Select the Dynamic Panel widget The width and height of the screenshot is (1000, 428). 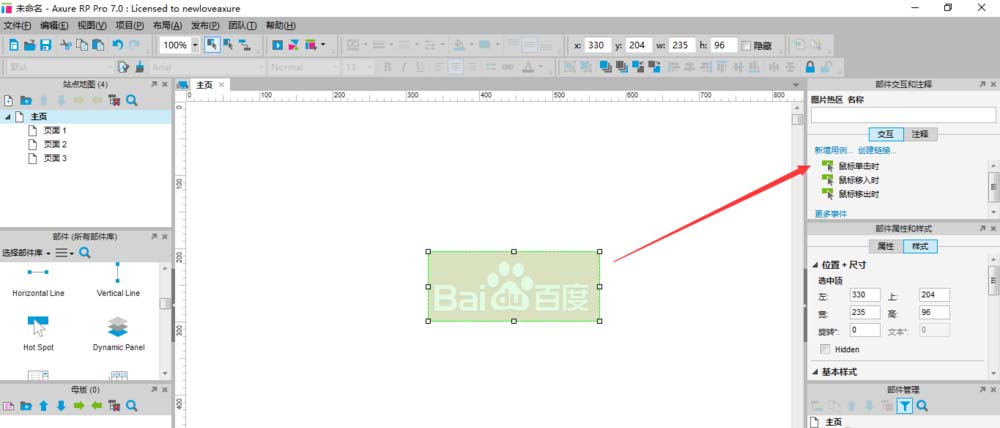pyautogui.click(x=118, y=332)
